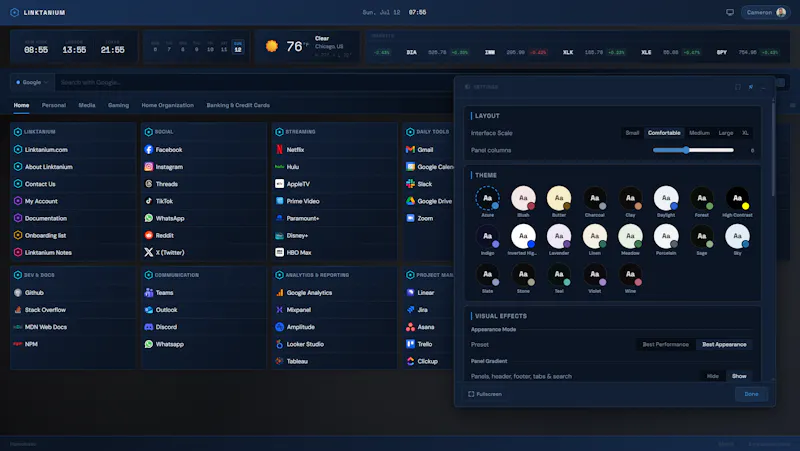The image size is (800, 451).
Task: Open the My Account link
Action: (36, 201)
